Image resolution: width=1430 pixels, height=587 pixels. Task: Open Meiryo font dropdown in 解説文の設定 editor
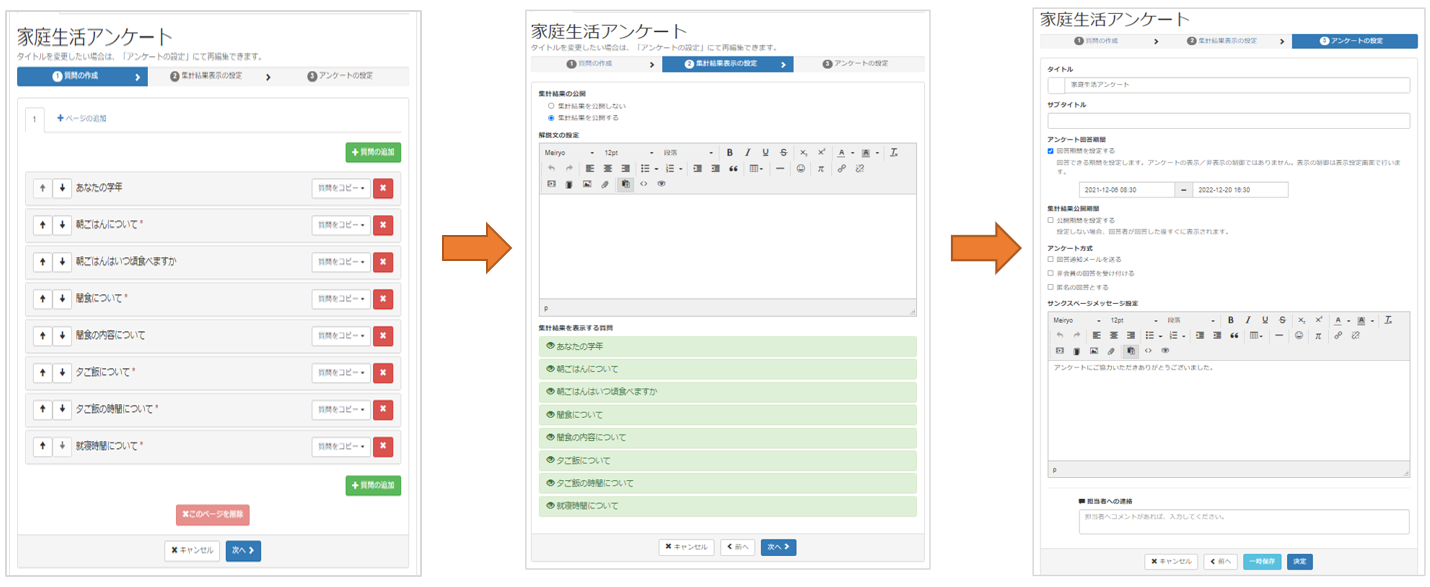point(570,153)
